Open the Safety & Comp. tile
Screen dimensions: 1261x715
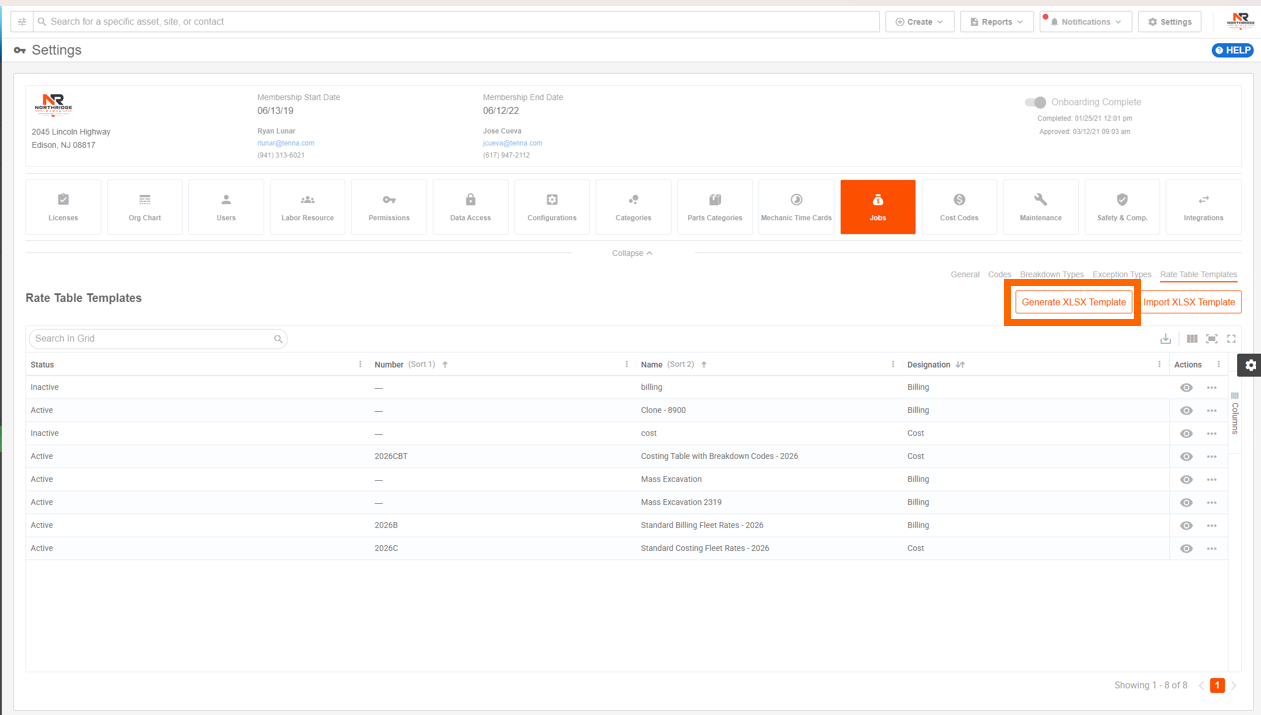click(1122, 207)
